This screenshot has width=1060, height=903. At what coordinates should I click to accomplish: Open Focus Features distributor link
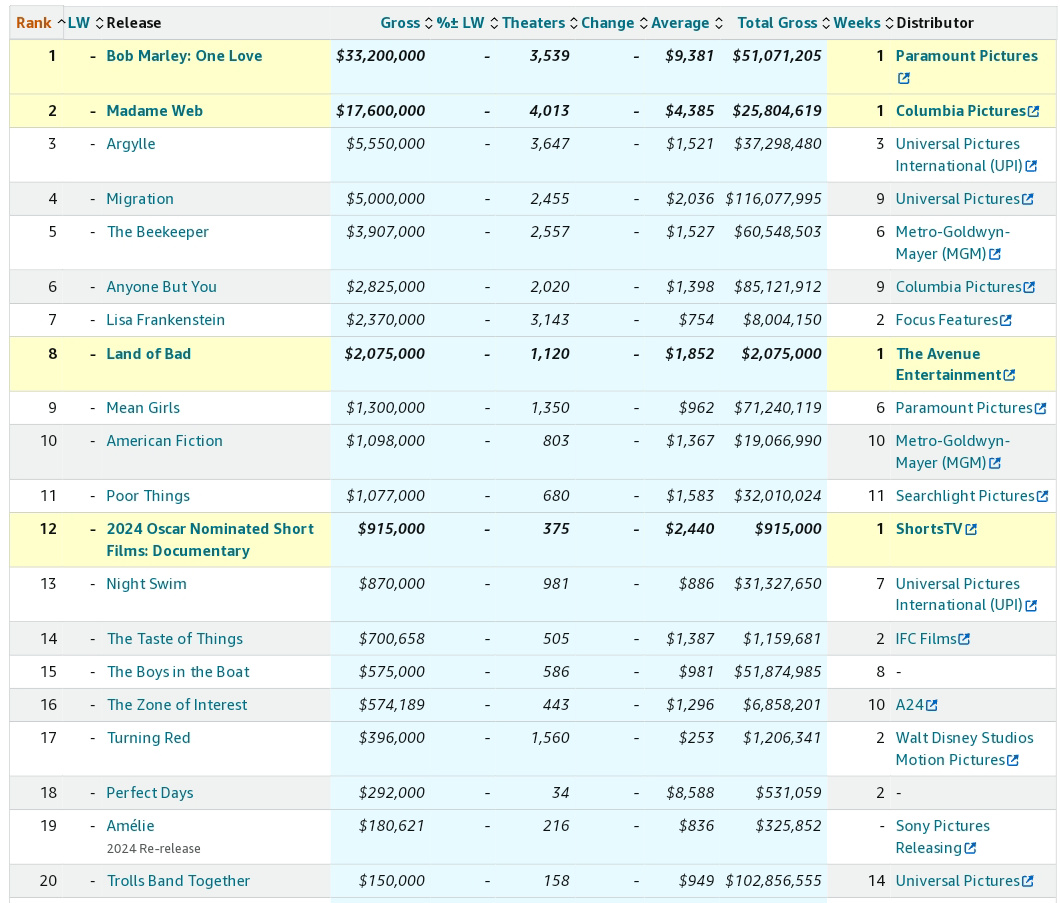point(946,320)
